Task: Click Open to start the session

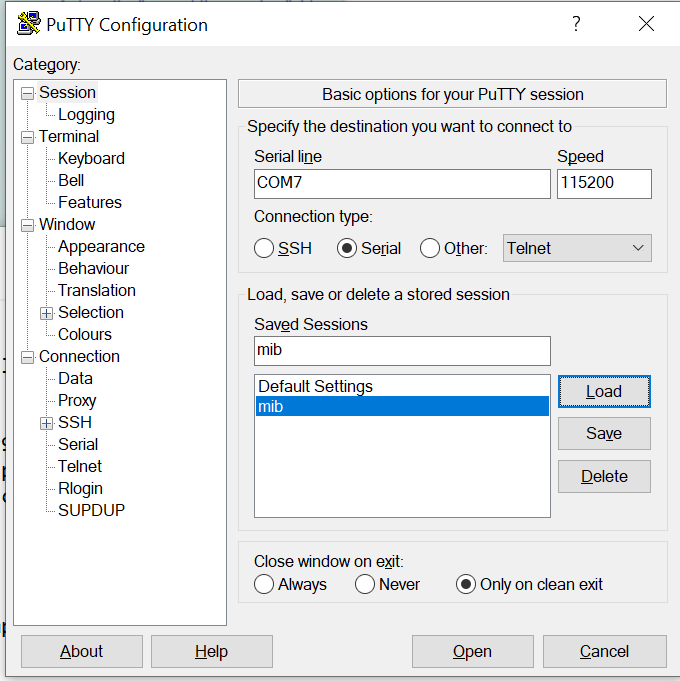Action: coord(472,651)
